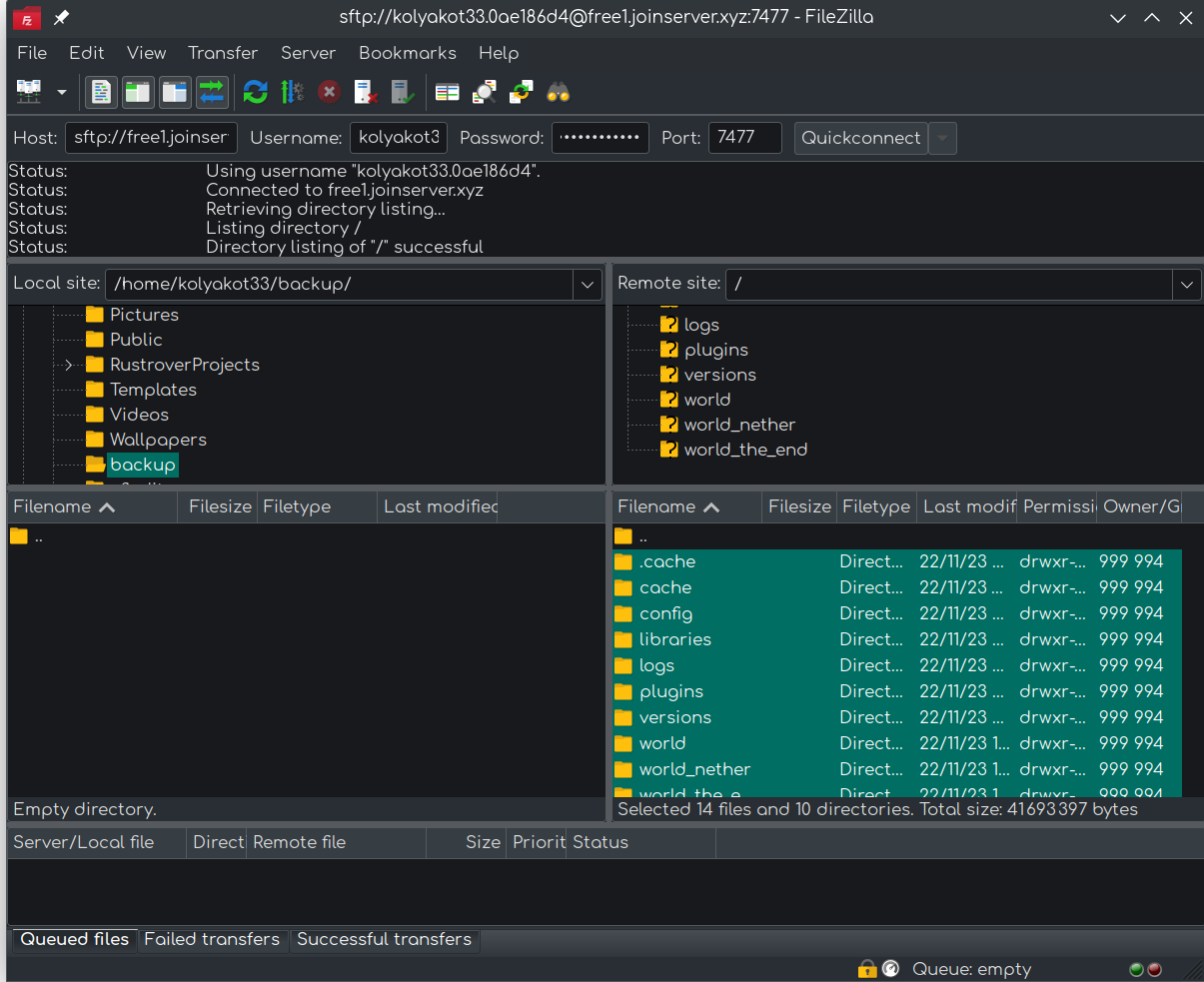
Task: Click the versions folder icon in remote file list
Action: [x=623, y=718]
